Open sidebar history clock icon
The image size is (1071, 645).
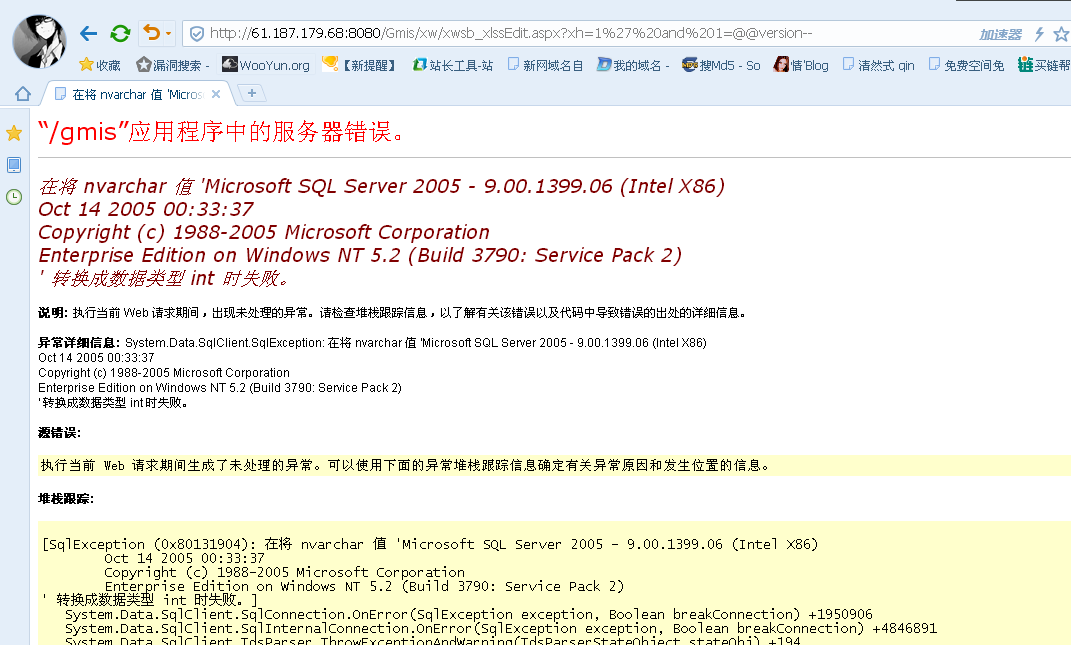coord(14,197)
